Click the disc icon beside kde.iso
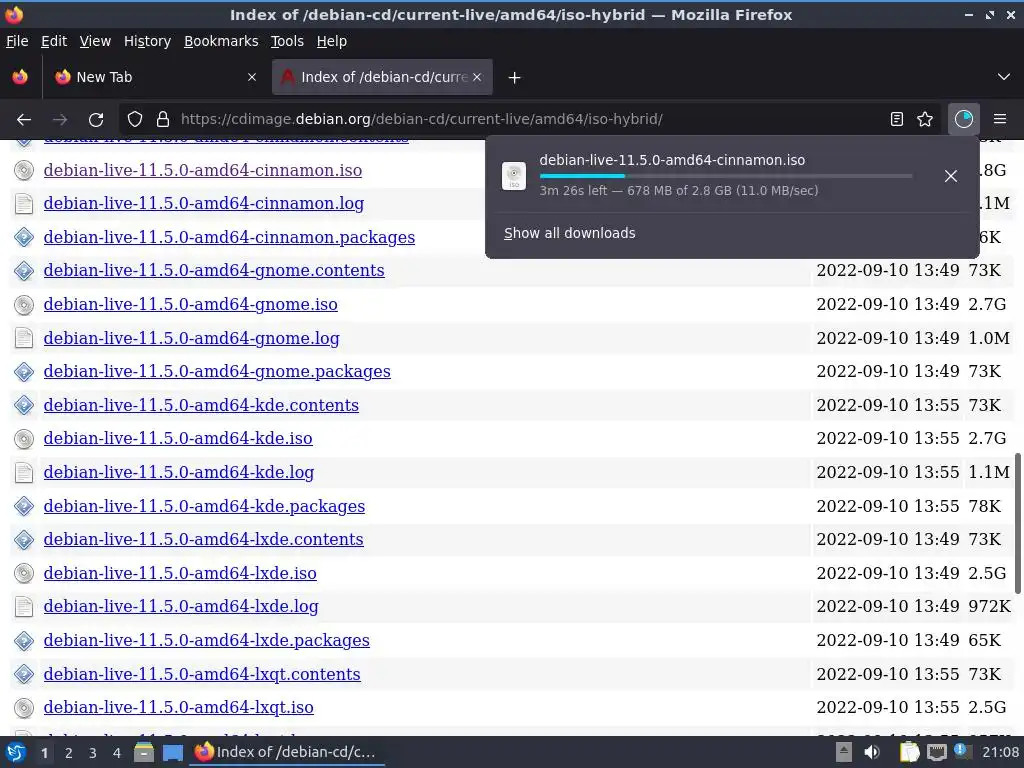This screenshot has height=768, width=1024. point(24,439)
